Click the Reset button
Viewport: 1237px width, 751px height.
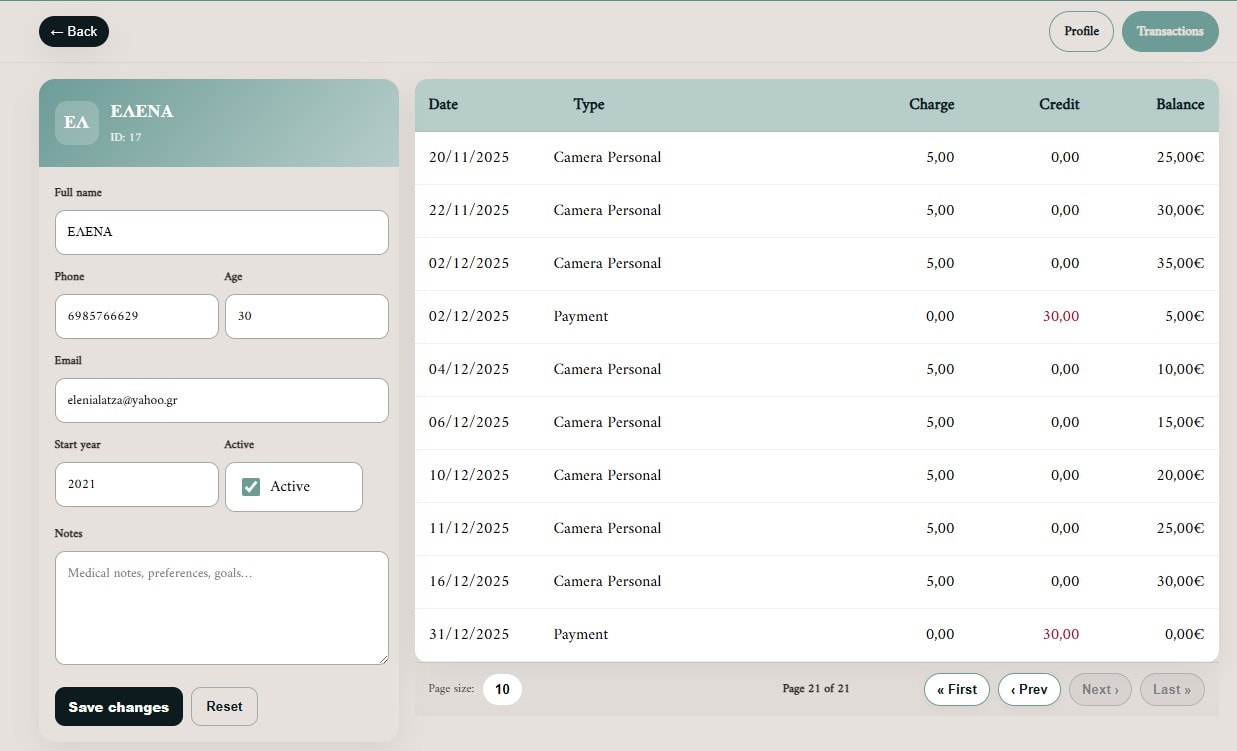(224, 706)
